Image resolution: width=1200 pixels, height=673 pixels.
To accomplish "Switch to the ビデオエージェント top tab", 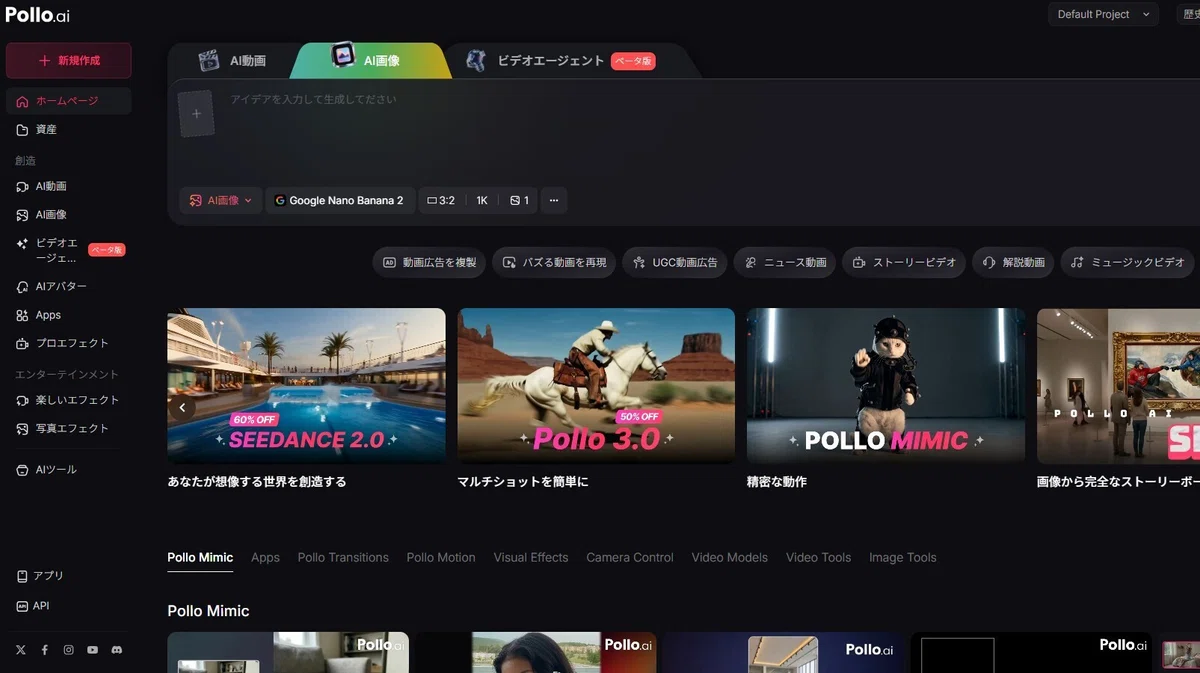I will coord(560,61).
